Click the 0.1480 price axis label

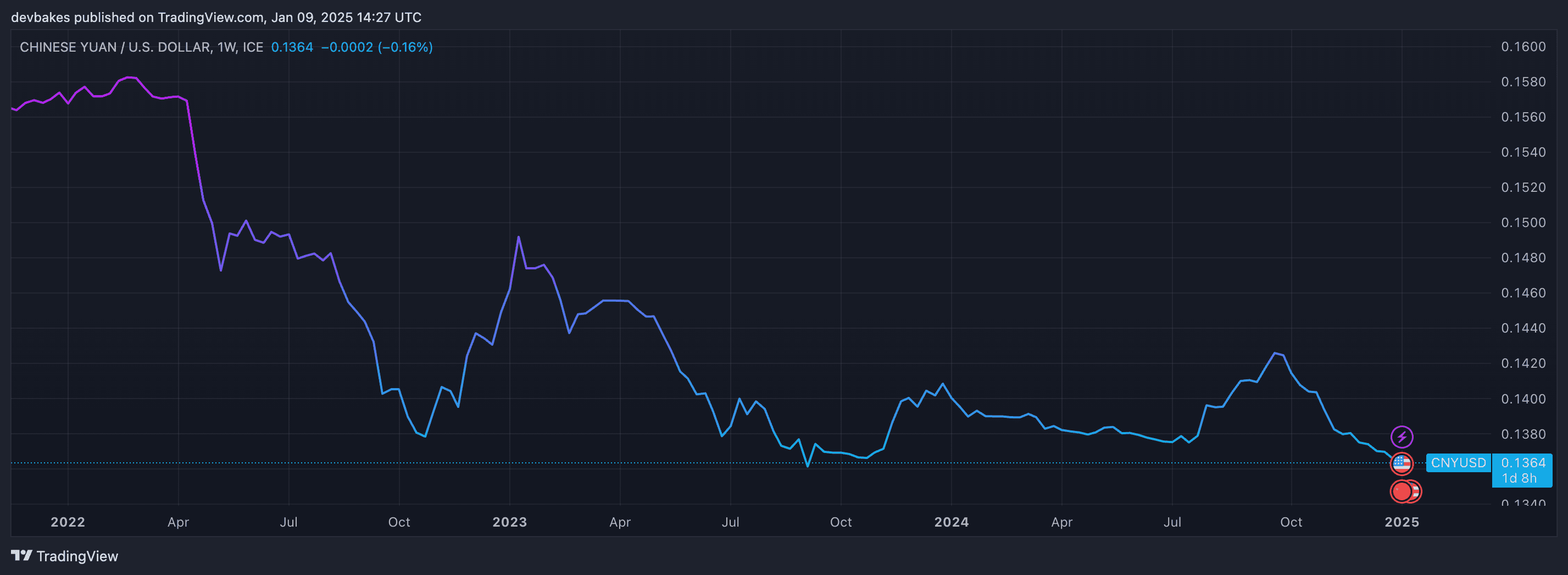[x=1523, y=258]
